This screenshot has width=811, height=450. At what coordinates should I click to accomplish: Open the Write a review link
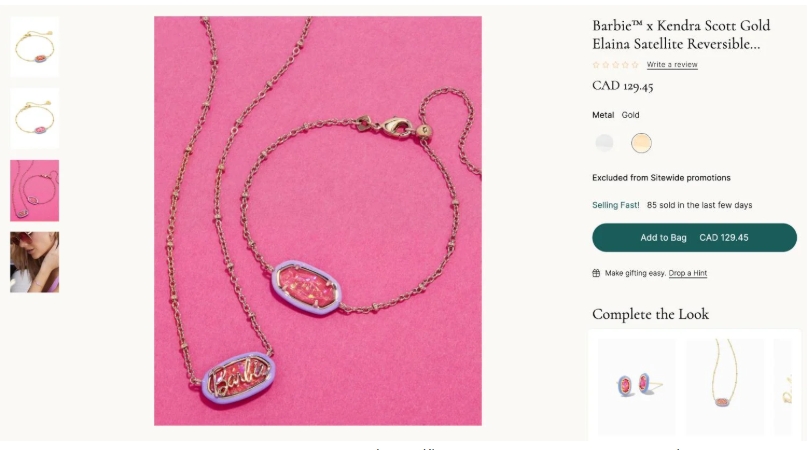pyautogui.click(x=672, y=65)
